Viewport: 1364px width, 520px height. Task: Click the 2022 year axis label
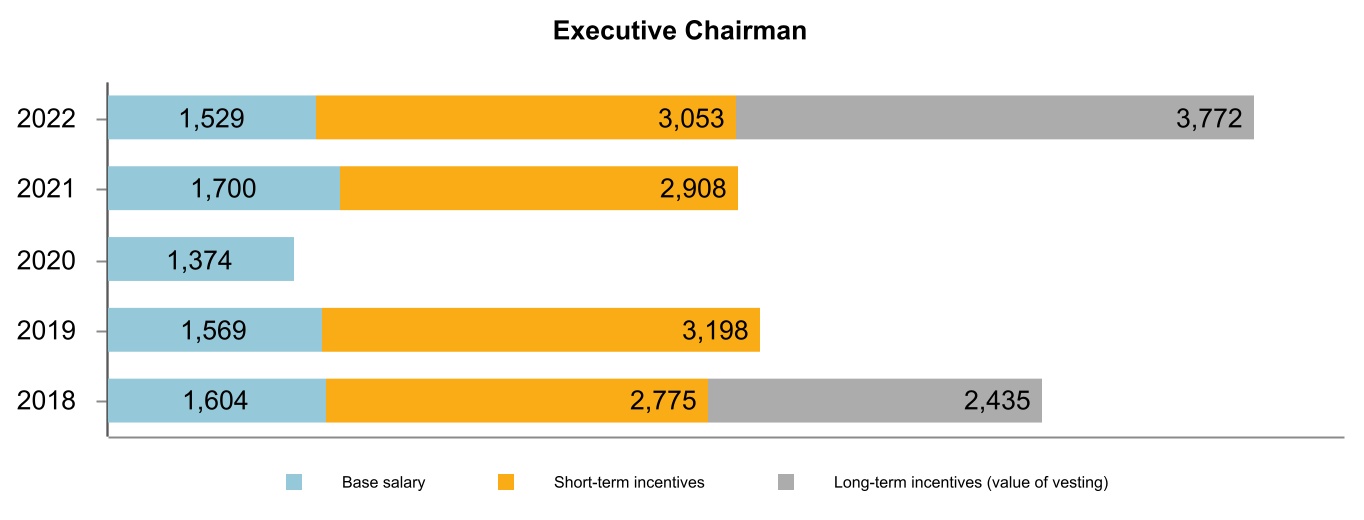[x=47, y=119]
